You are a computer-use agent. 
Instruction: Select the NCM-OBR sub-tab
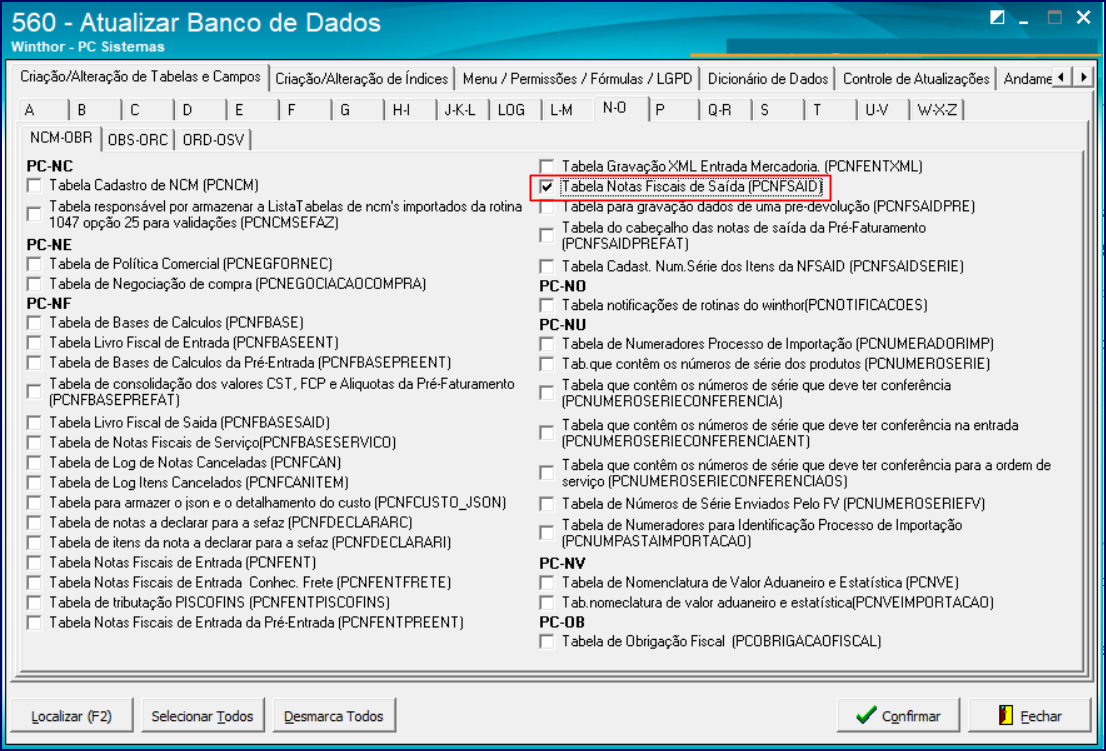coord(61,138)
